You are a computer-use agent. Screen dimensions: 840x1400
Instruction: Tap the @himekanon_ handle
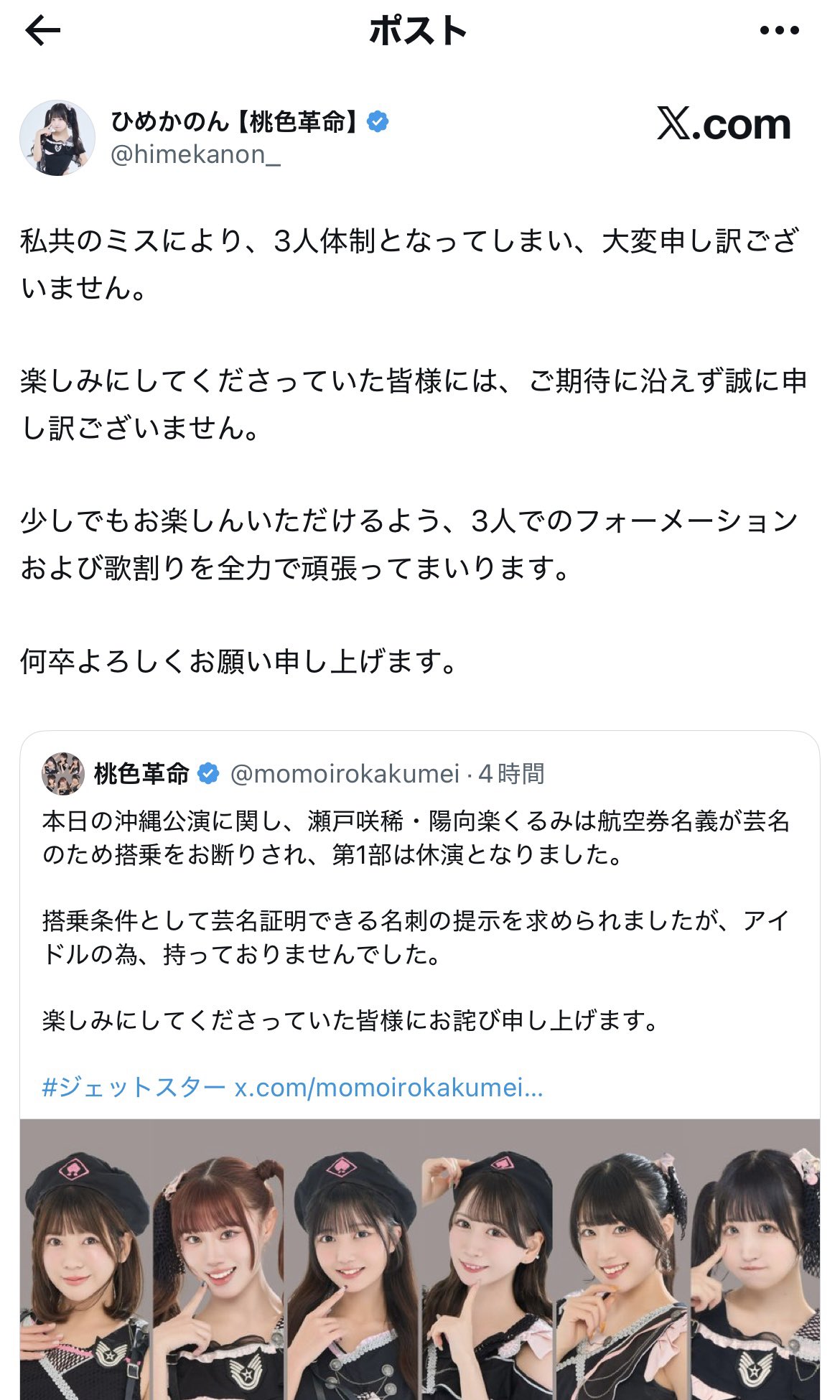tap(195, 155)
